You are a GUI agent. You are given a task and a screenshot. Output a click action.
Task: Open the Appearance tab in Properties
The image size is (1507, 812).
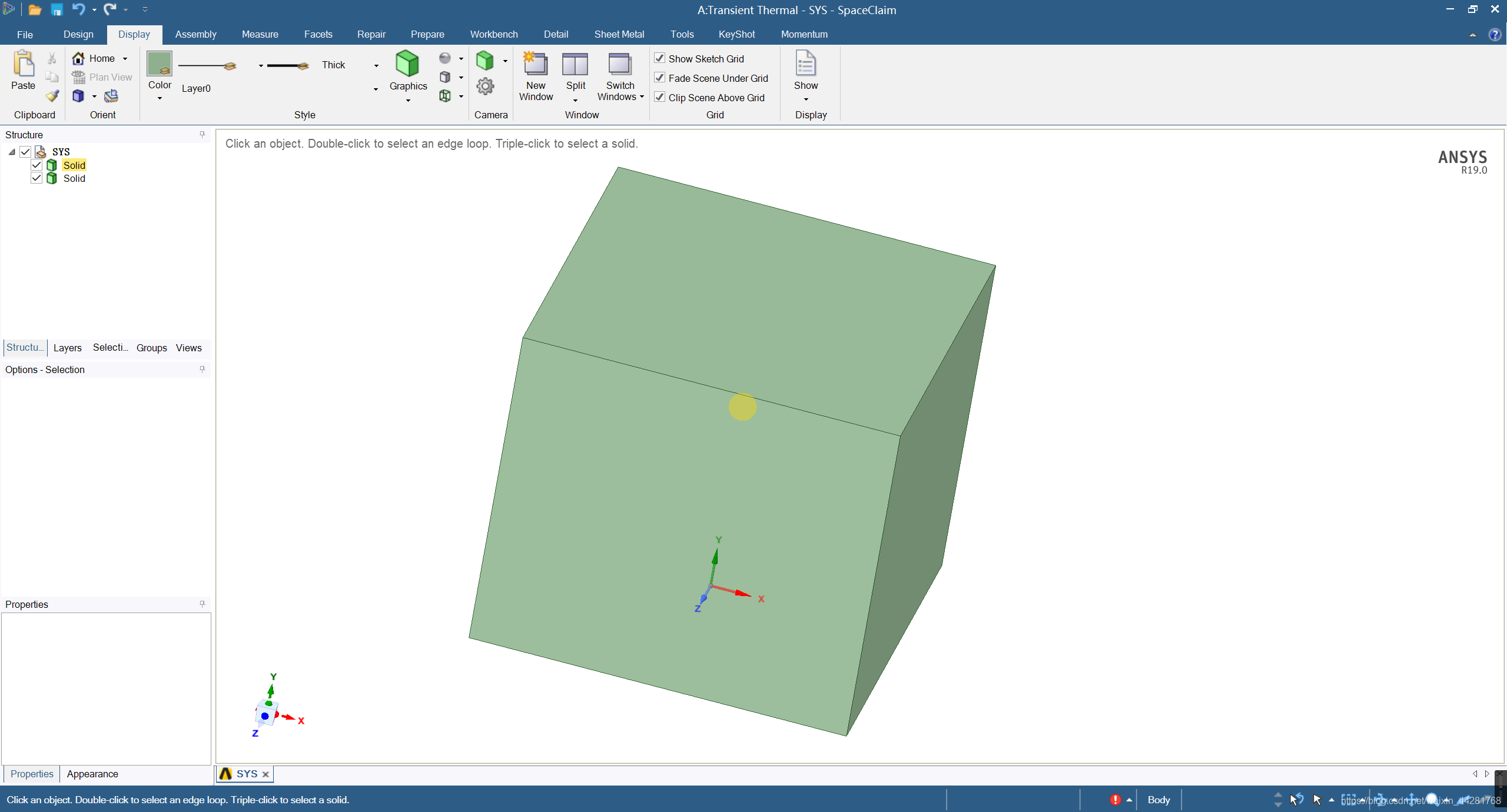pos(92,774)
